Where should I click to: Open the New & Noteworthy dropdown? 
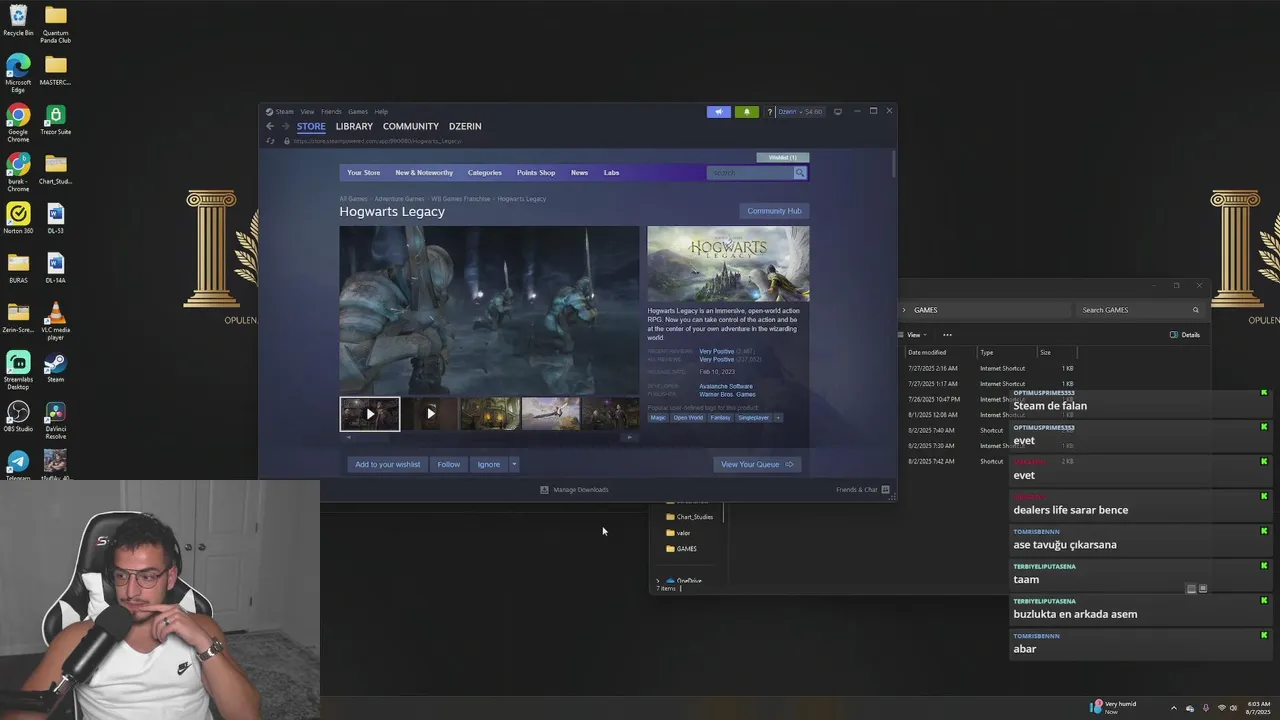pyautogui.click(x=424, y=173)
